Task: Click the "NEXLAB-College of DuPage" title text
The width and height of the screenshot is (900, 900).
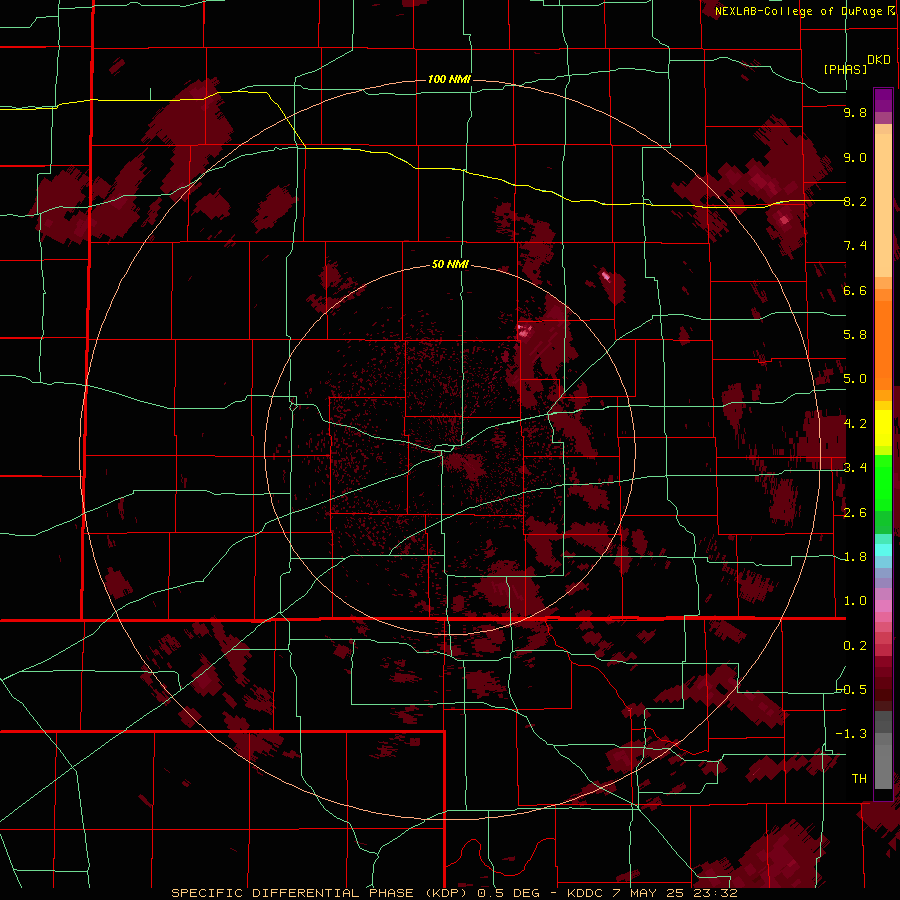Action: (798, 11)
